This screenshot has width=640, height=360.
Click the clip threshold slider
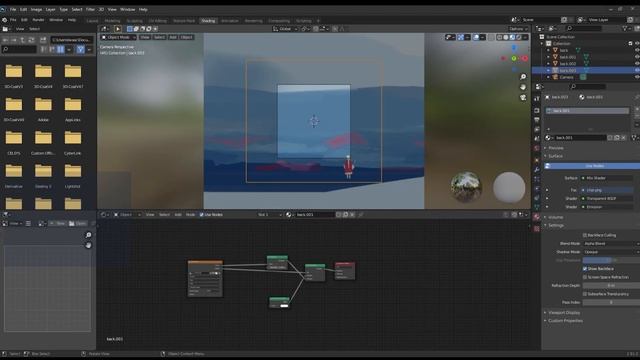611,260
